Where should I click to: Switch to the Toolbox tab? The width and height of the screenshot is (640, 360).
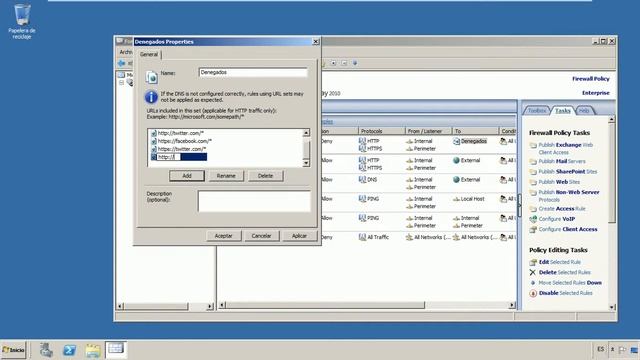pyautogui.click(x=536, y=111)
